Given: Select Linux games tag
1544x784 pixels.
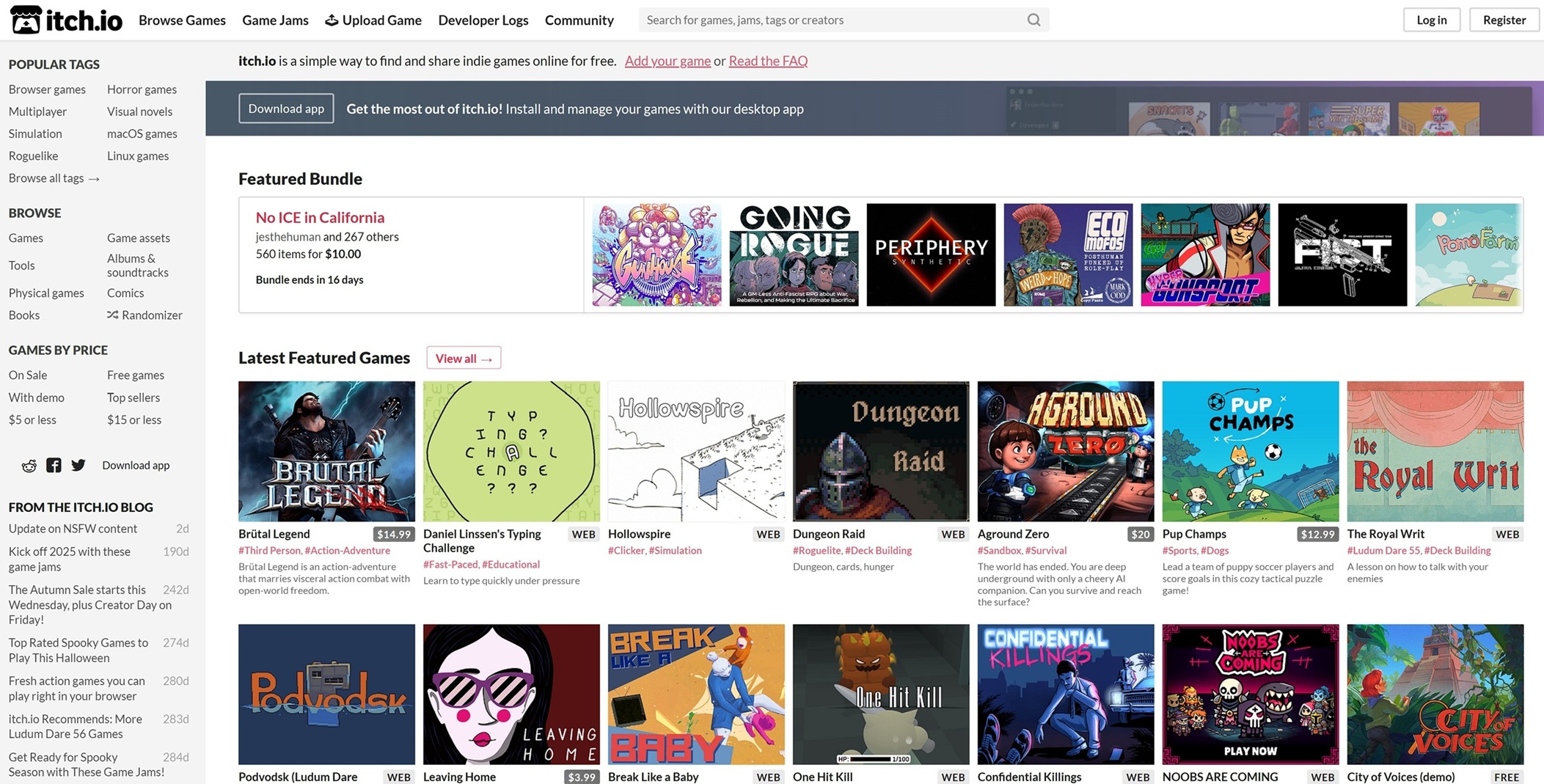Looking at the screenshot, I should 138,155.
